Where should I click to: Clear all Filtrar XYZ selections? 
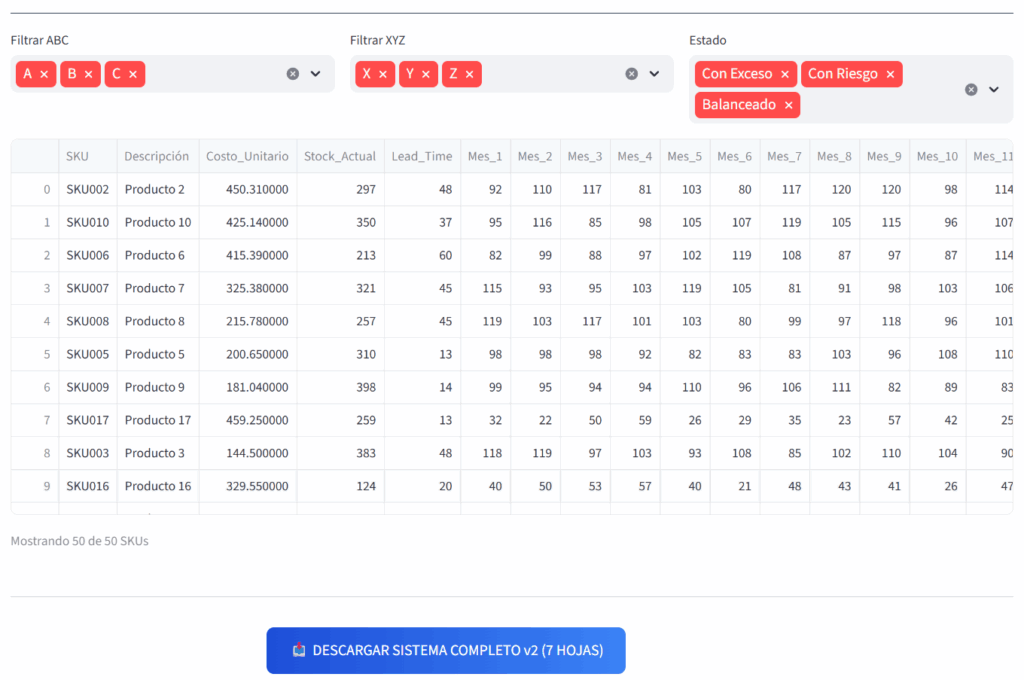tap(632, 74)
